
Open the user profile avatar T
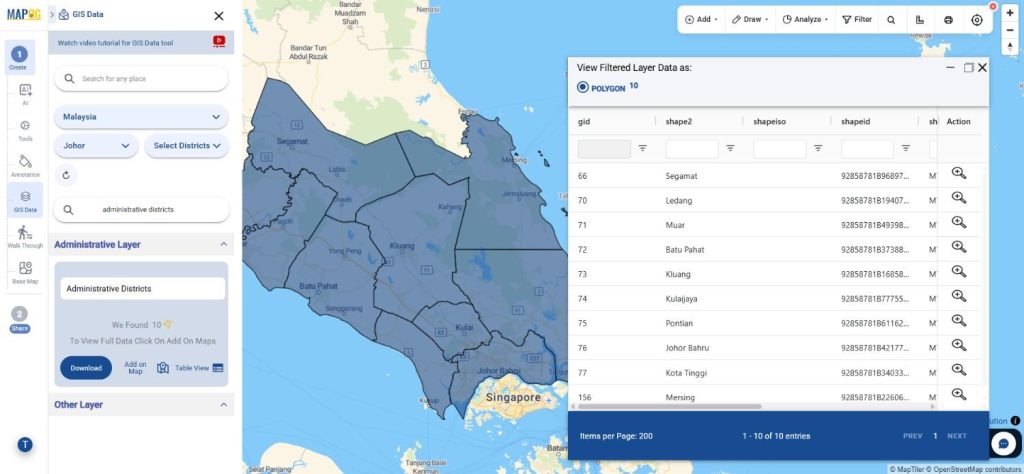(x=25, y=445)
